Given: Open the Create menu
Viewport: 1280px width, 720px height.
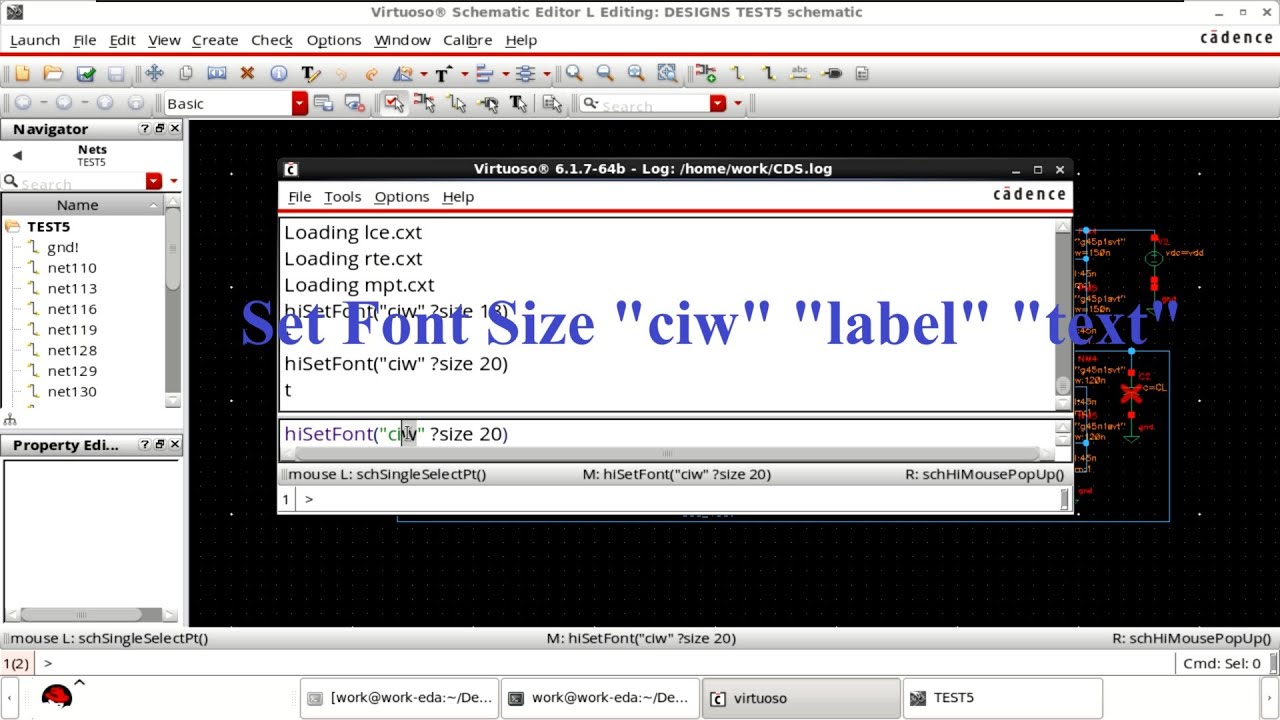Looking at the screenshot, I should pos(215,40).
